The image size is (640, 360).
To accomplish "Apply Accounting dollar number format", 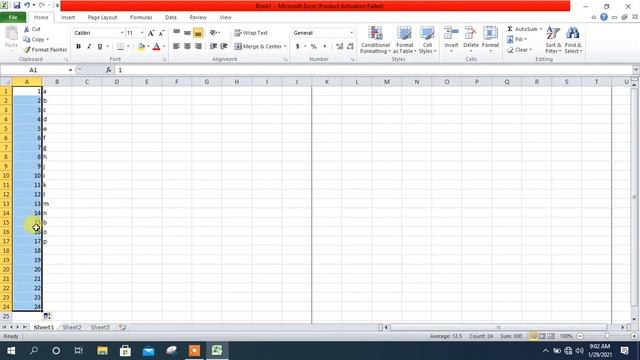I will pyautogui.click(x=298, y=47).
